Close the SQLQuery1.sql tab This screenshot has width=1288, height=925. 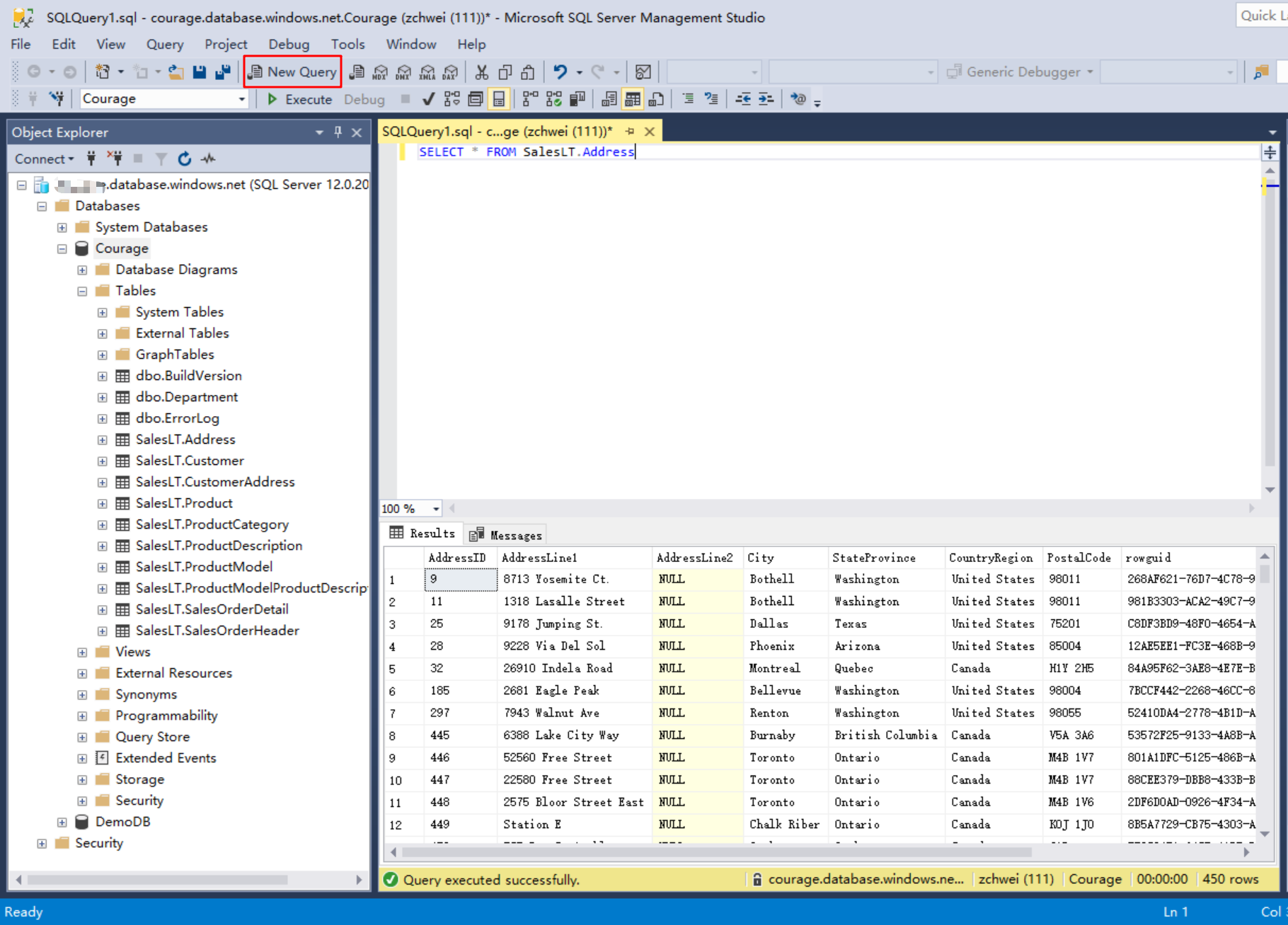pyautogui.click(x=649, y=132)
